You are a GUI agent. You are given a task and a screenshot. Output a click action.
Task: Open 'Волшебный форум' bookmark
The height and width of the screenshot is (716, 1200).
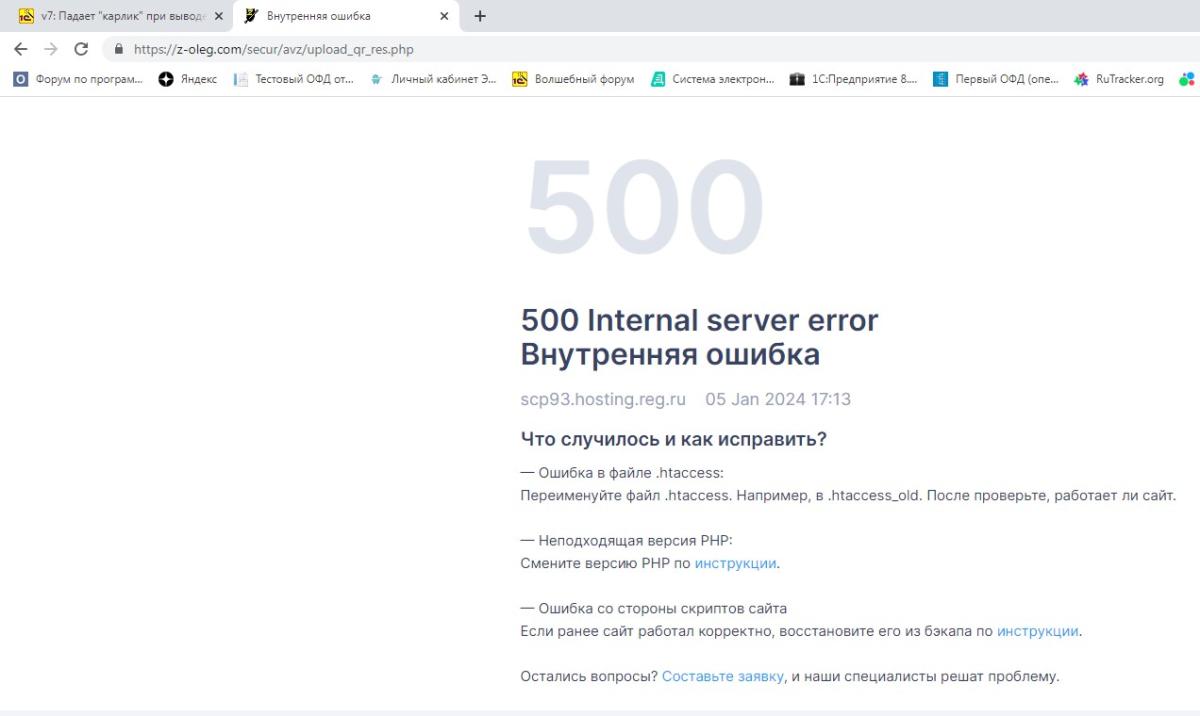574,80
